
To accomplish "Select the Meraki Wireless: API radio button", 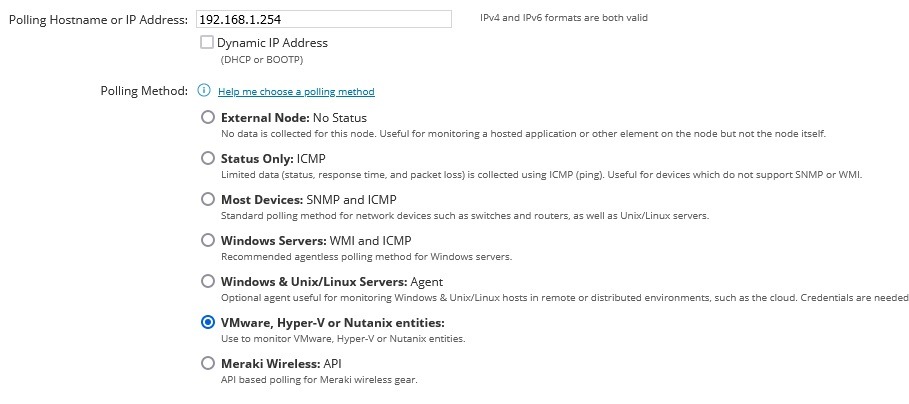I will pos(208,363).
